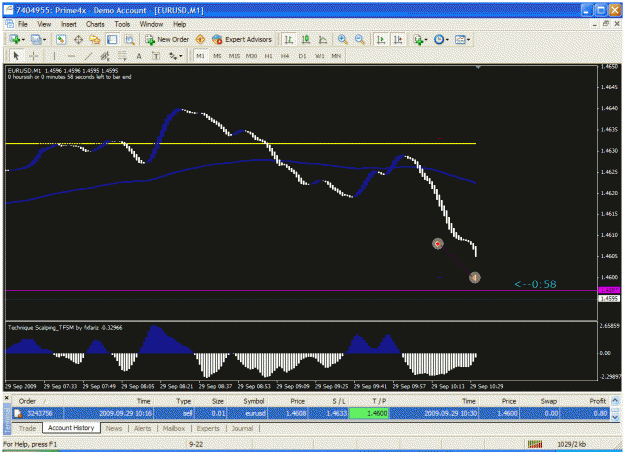Select the Text Label 'T' tool

(156, 56)
